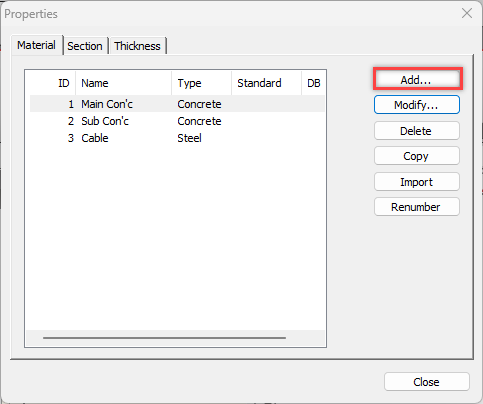Switch to the Section tab
The height and width of the screenshot is (404, 483).
tap(85, 46)
